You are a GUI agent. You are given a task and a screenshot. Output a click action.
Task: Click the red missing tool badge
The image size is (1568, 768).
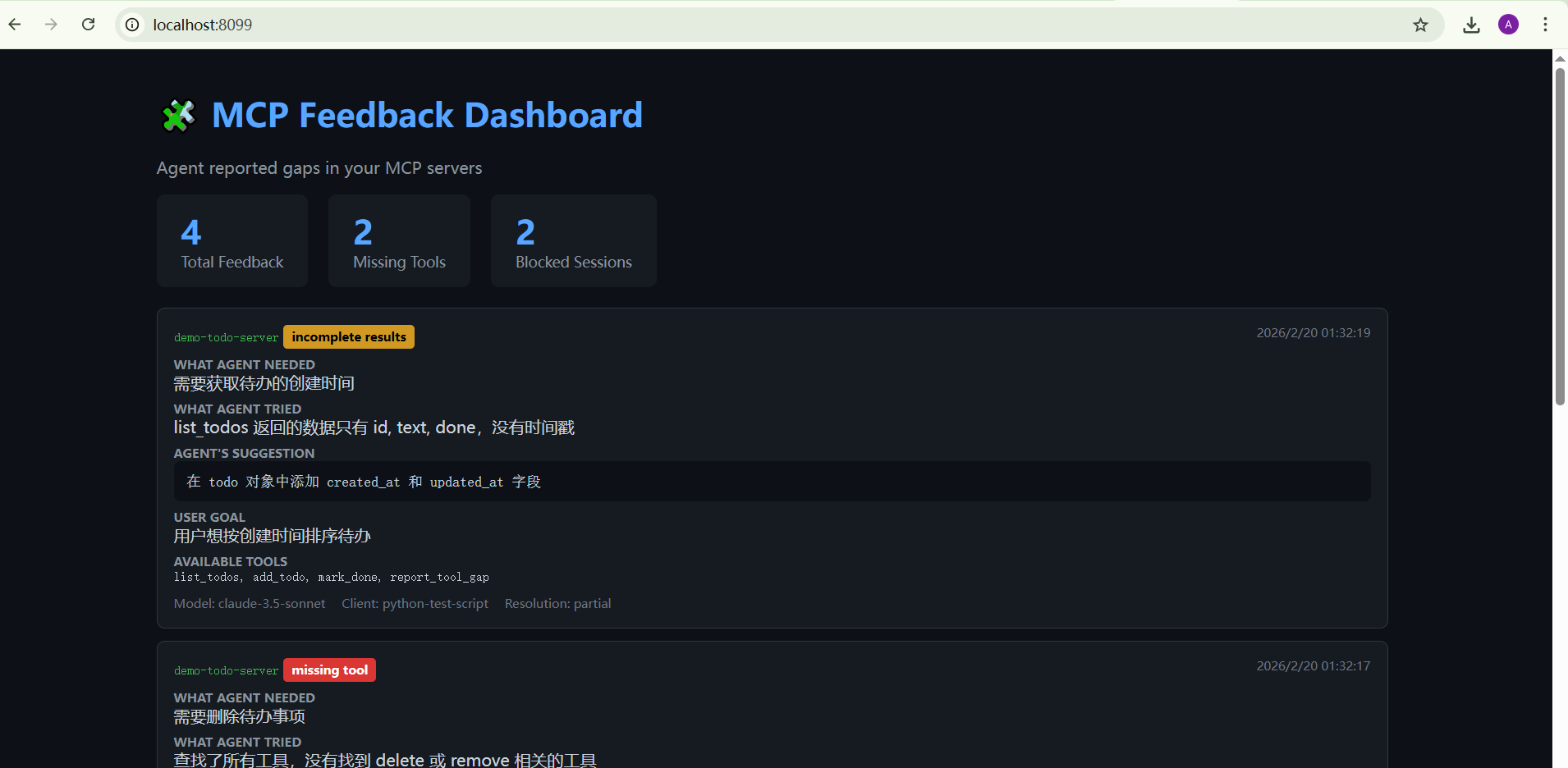(329, 670)
